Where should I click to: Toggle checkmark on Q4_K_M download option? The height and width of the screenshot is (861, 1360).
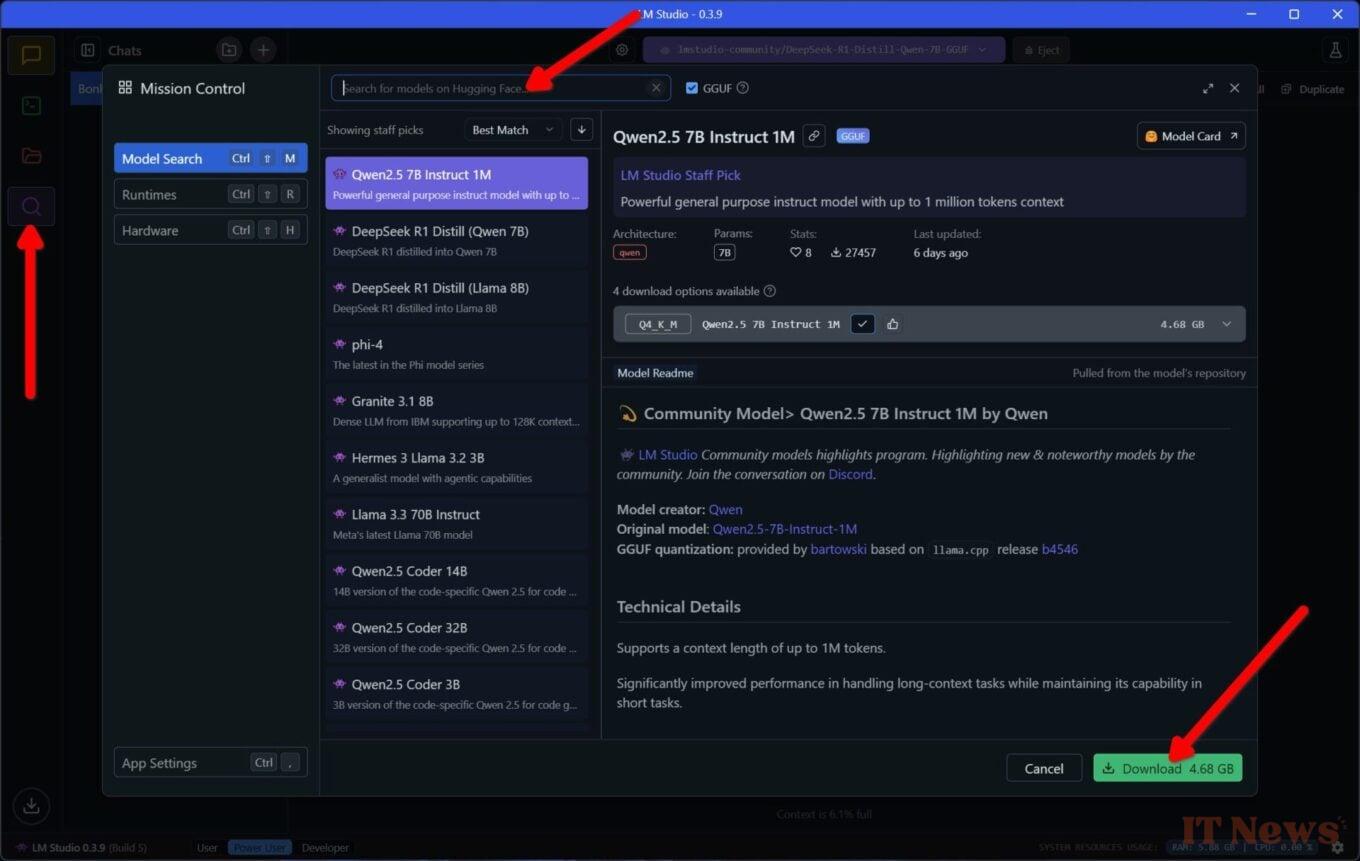pyautogui.click(x=862, y=324)
